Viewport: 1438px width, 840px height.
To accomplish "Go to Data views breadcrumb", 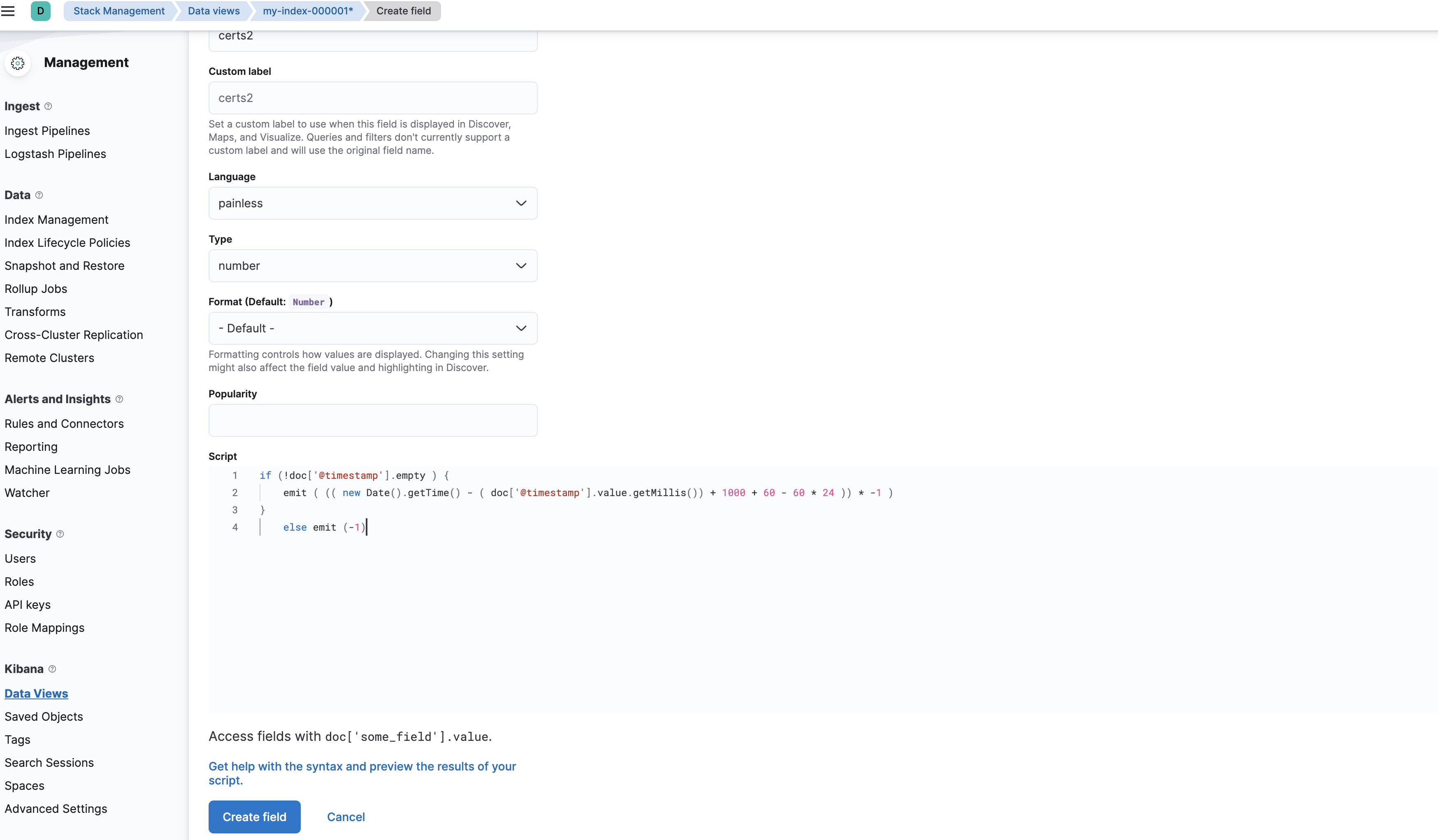I will click(214, 11).
